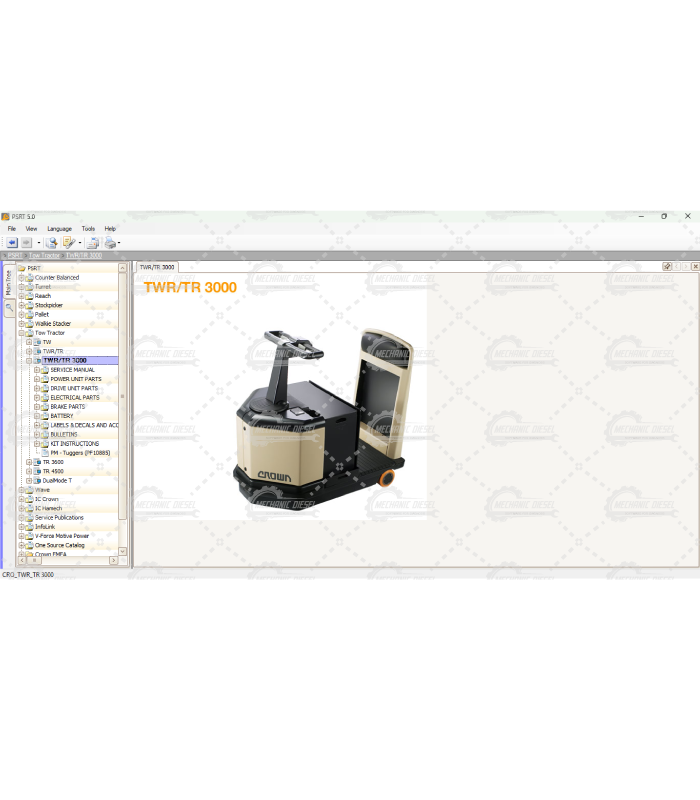Click the blue Back navigation arrow
This screenshot has height=800, width=700.
[11, 243]
